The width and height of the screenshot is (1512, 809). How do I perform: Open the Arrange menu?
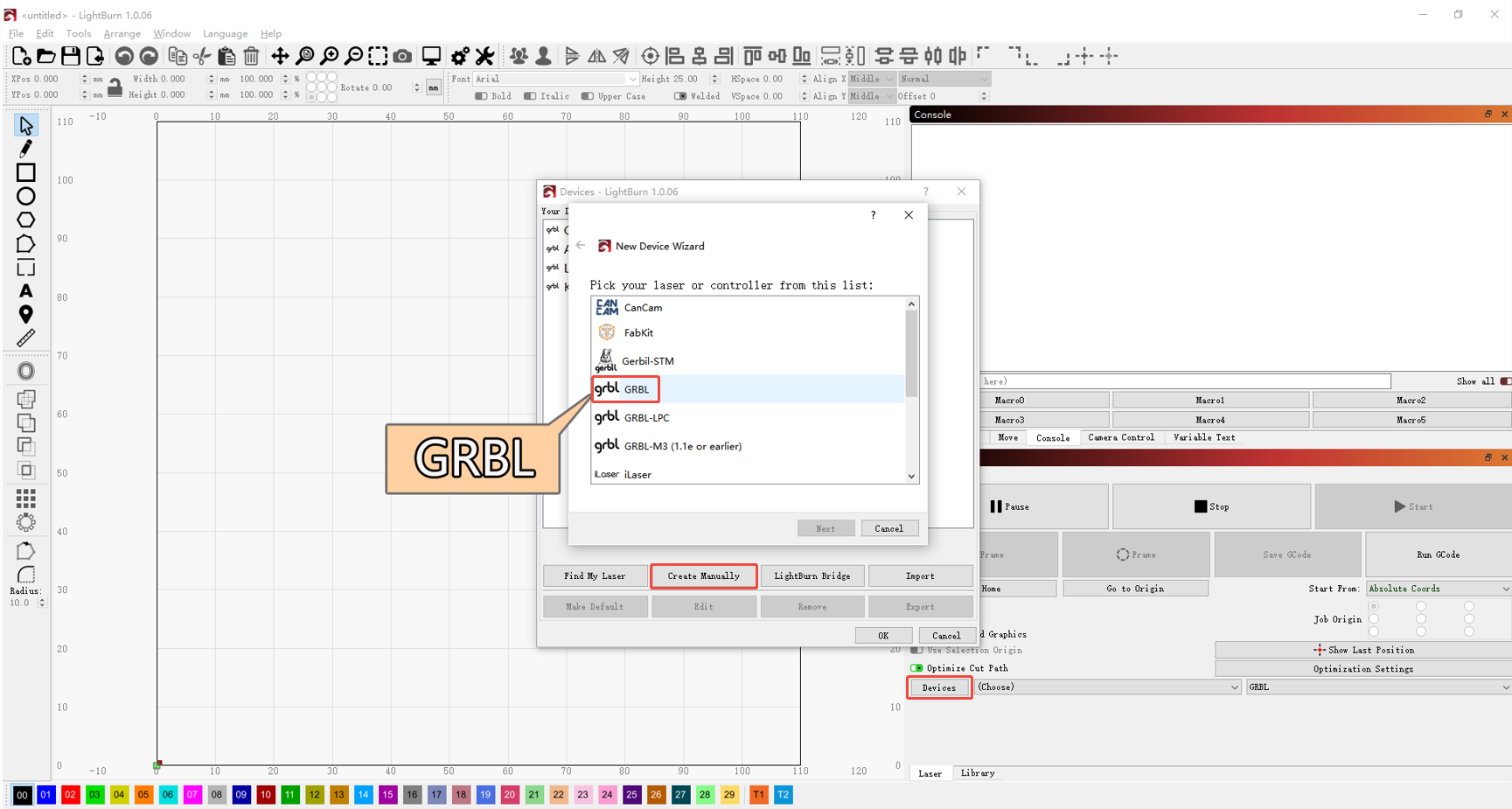[x=122, y=33]
